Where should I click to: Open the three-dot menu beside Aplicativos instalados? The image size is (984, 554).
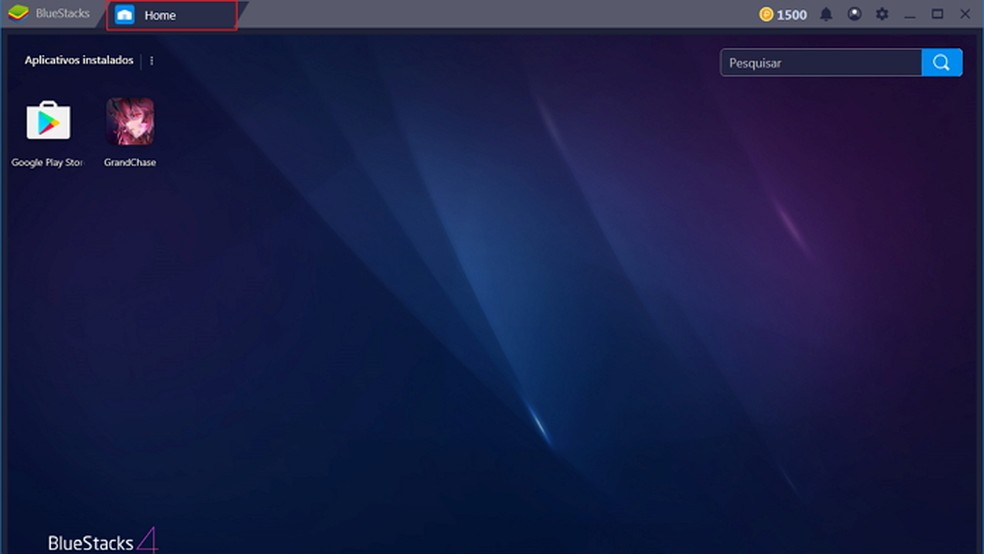[151, 61]
